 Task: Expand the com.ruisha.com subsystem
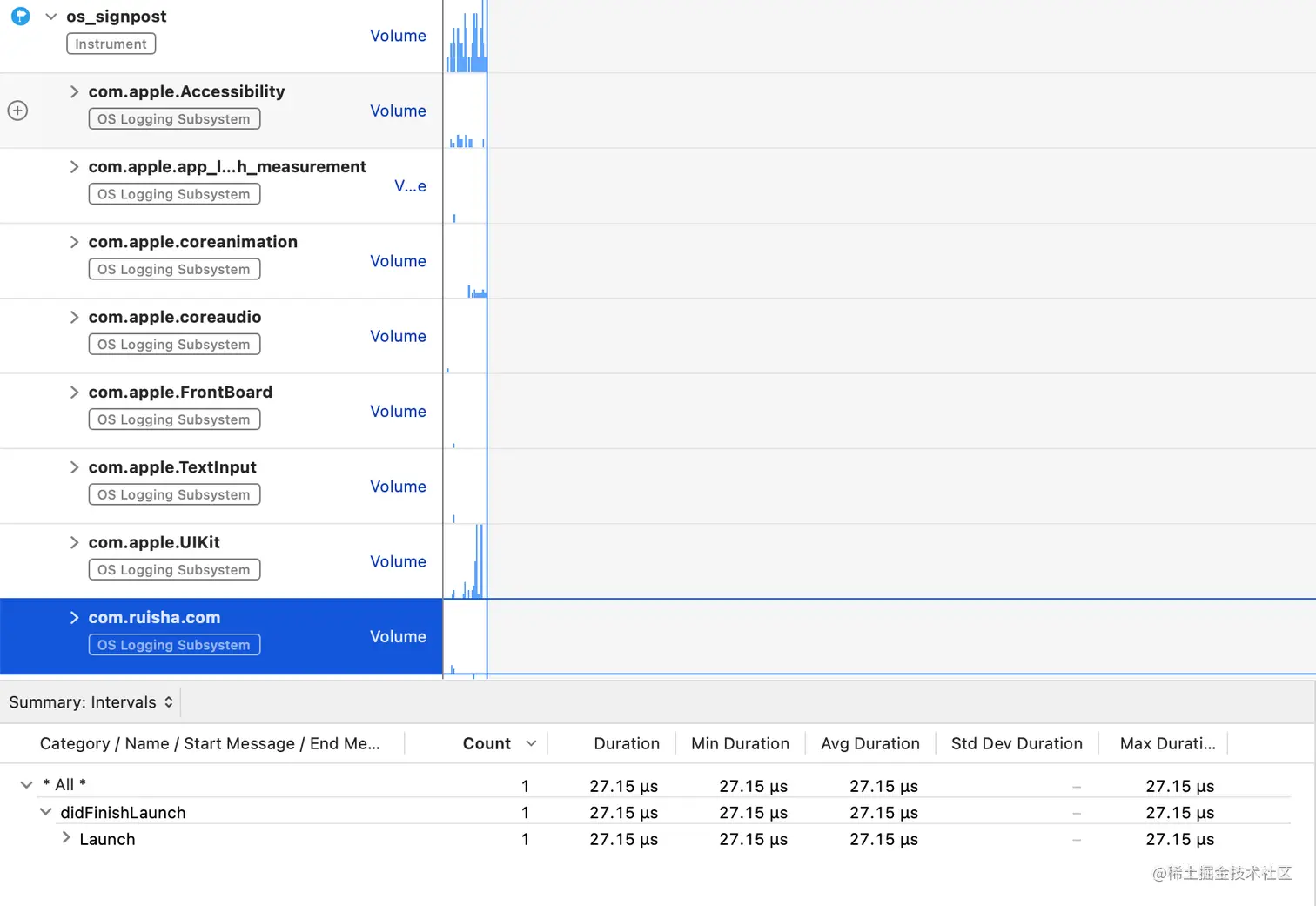coord(74,617)
